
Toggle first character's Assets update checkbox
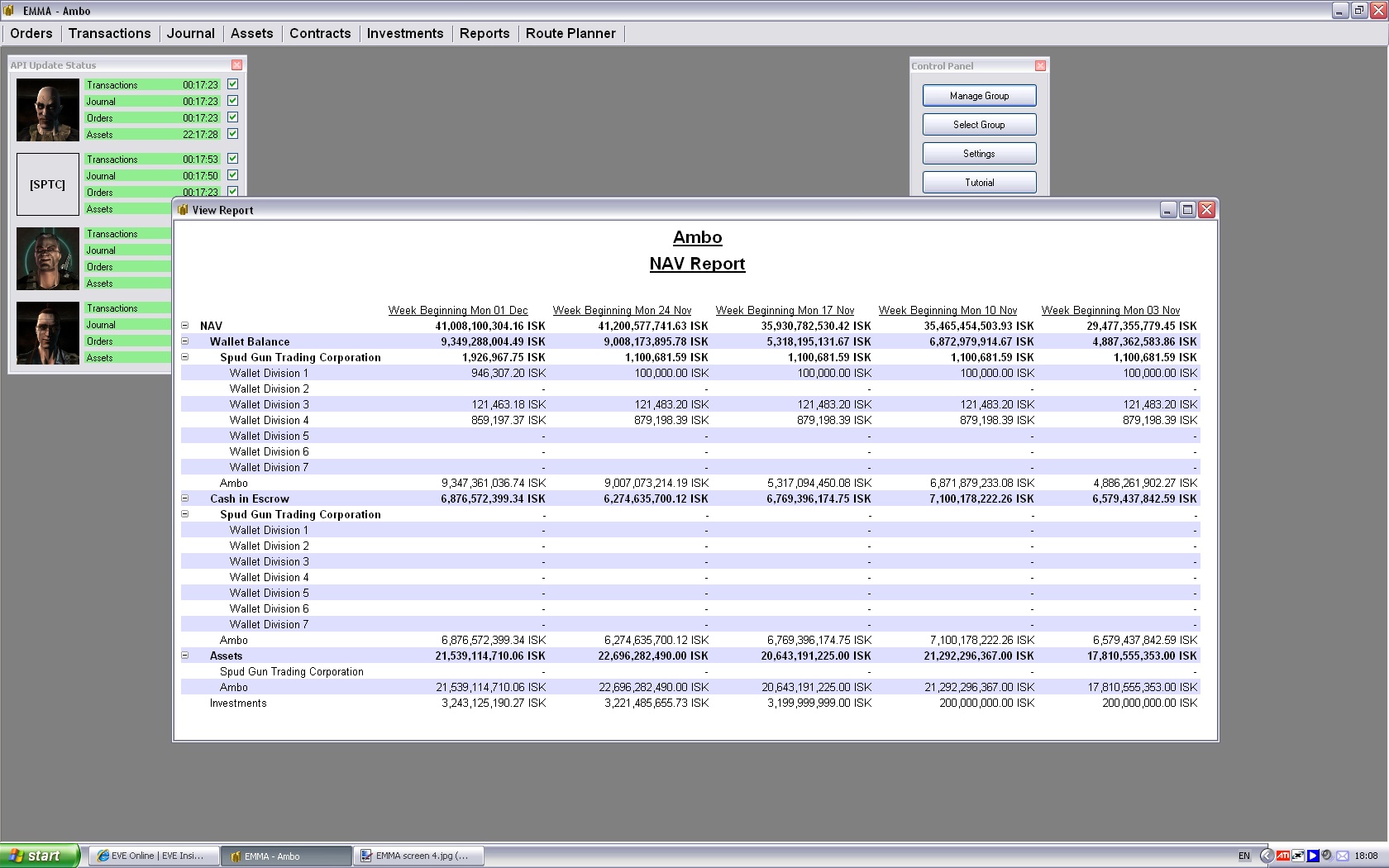coord(233,134)
